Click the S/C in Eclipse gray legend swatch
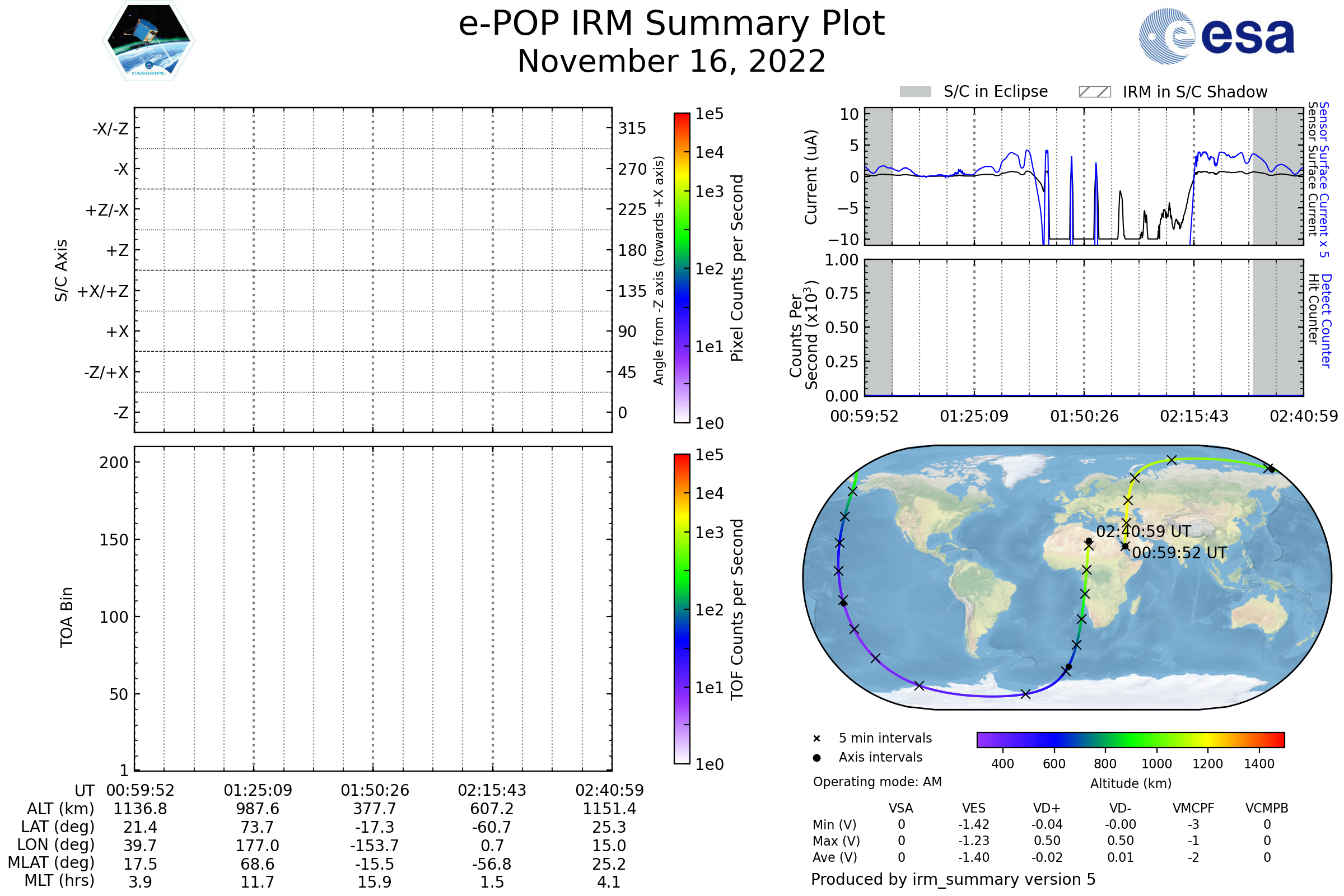Image resolution: width=1344 pixels, height=896 pixels. 916,92
